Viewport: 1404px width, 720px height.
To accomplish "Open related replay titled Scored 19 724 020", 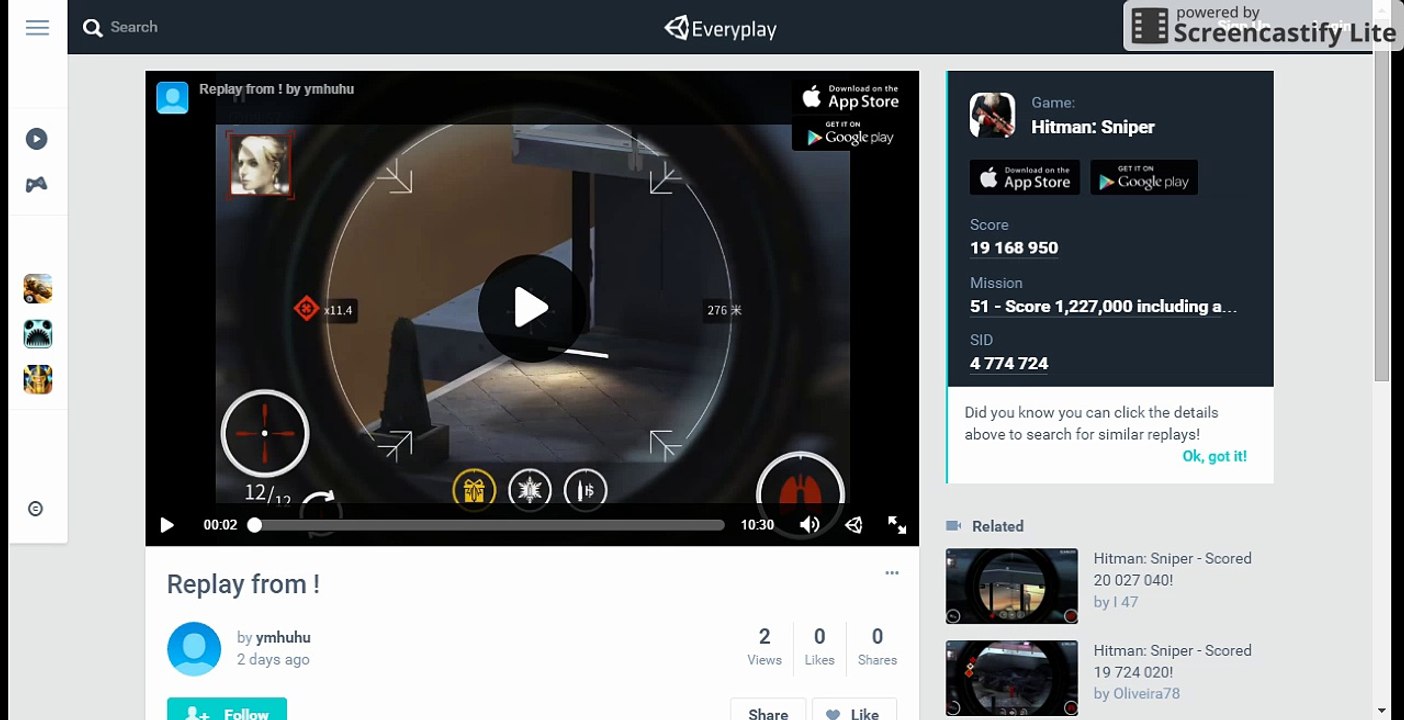I will tap(1172, 661).
